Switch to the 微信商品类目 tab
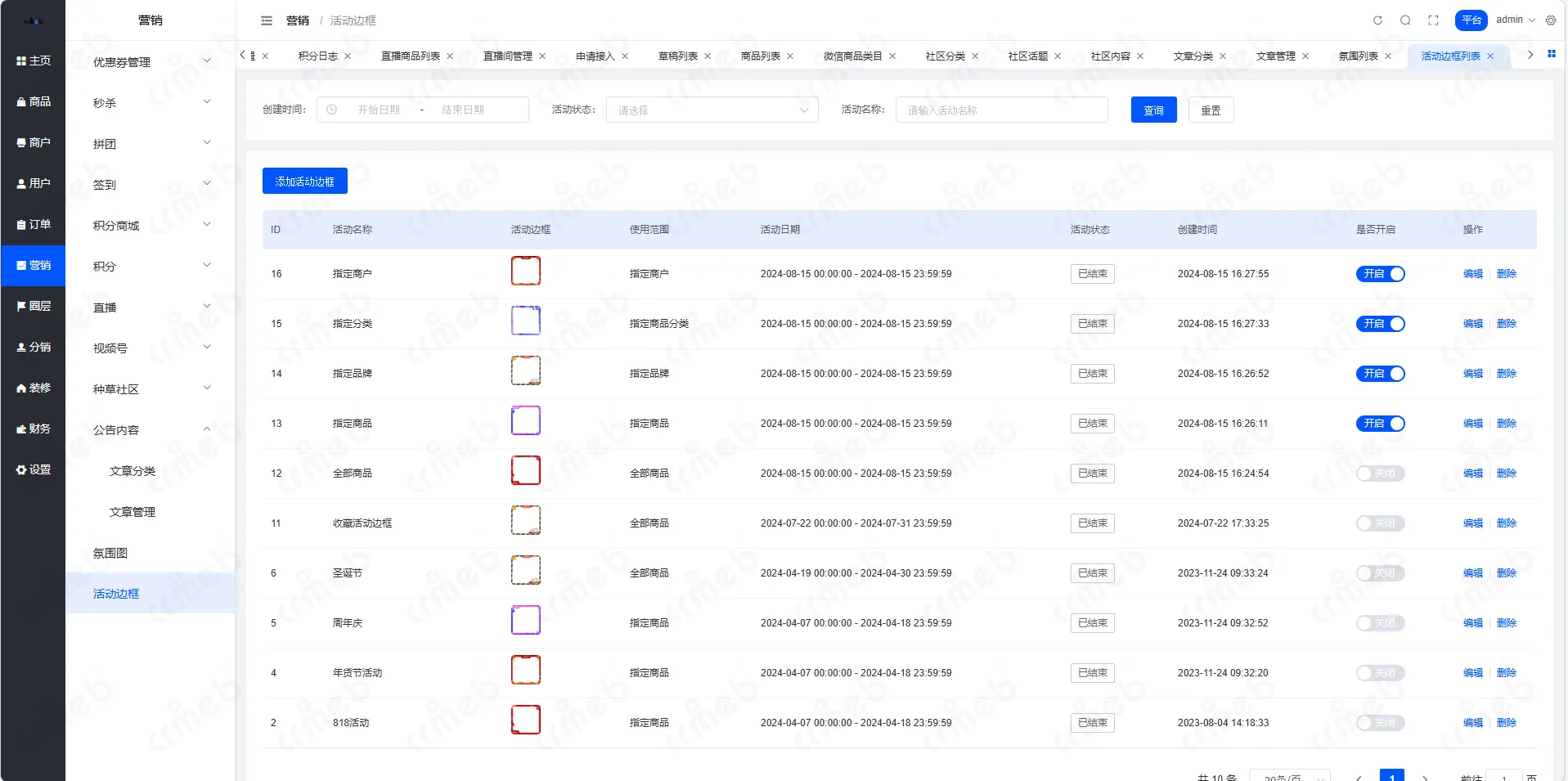1568x781 pixels. tap(852, 56)
